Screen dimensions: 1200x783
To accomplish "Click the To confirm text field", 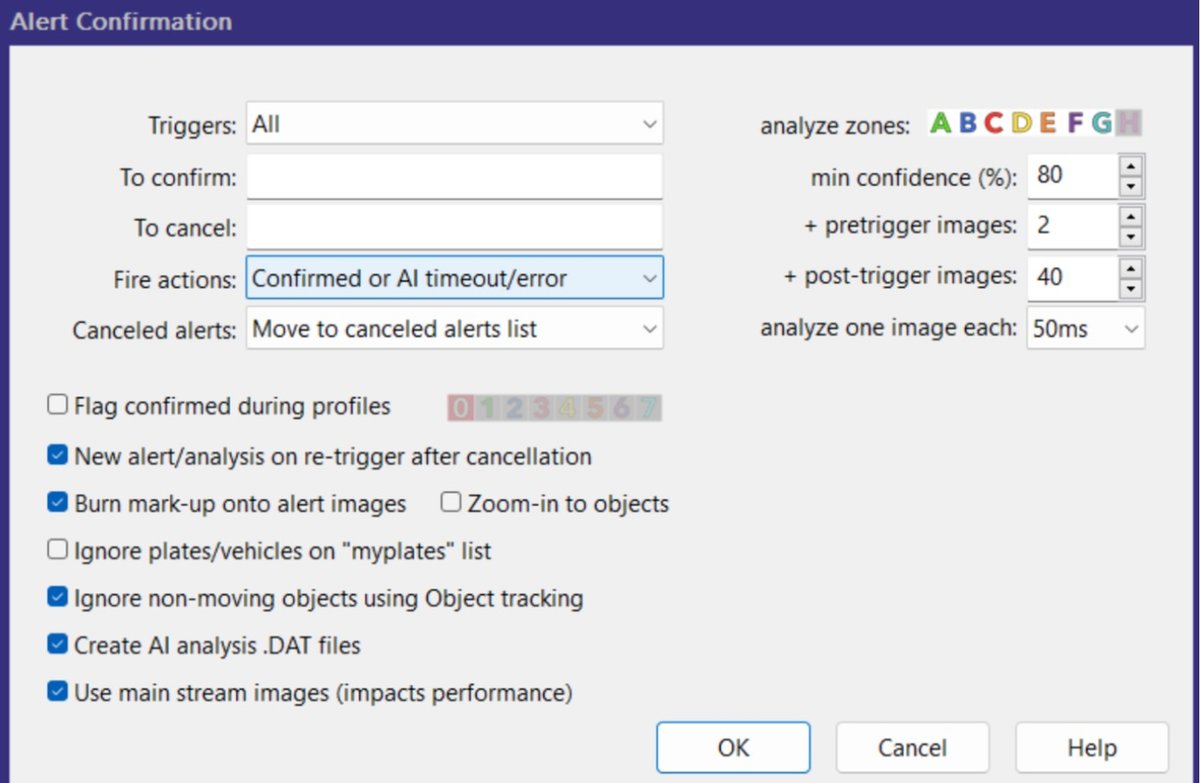I will click(x=455, y=177).
